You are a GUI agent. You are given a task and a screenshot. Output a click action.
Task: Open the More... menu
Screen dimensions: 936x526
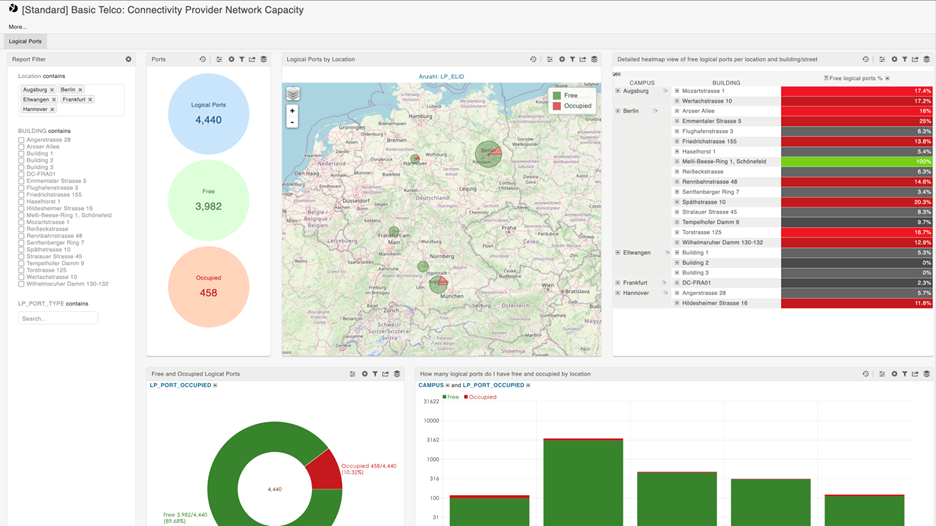click(x=18, y=27)
